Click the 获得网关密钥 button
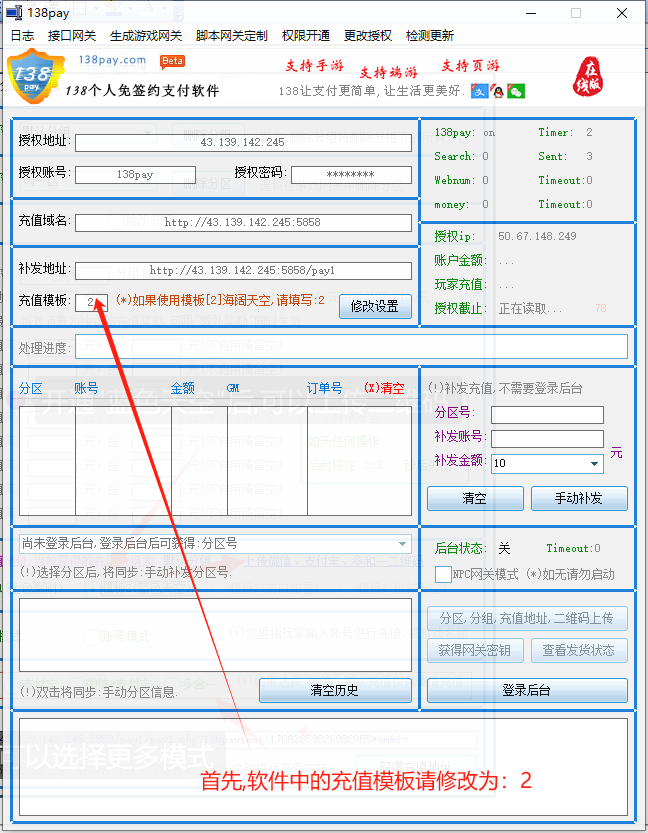The image size is (648, 833). click(475, 650)
